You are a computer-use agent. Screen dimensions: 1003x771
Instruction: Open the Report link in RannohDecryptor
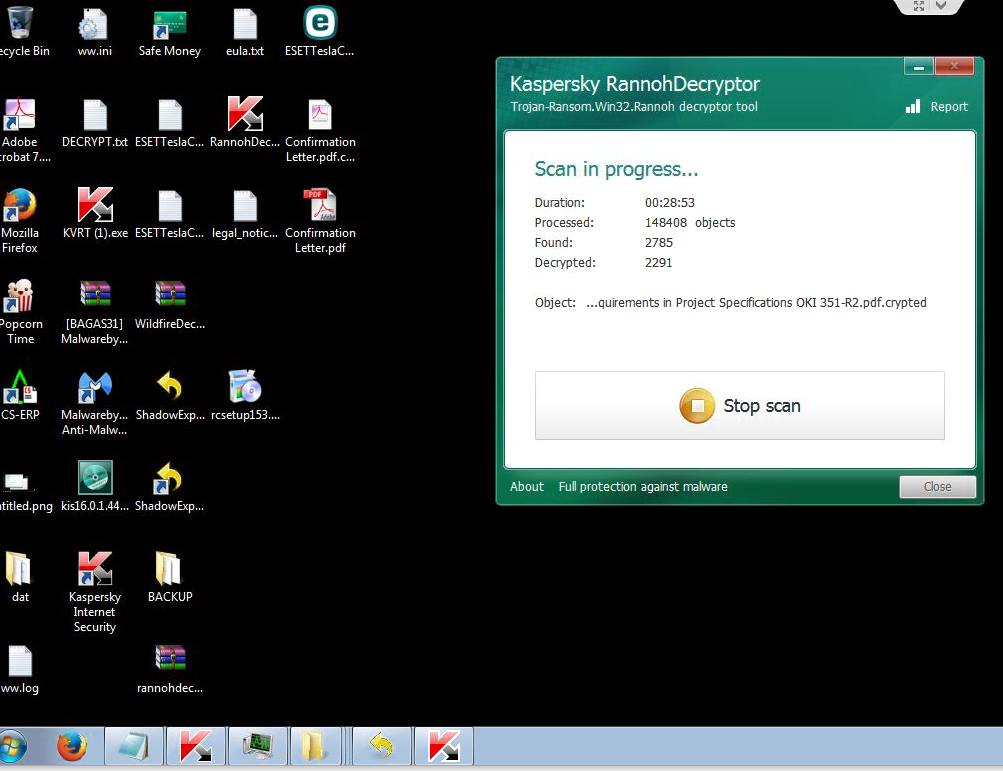[x=937, y=106]
